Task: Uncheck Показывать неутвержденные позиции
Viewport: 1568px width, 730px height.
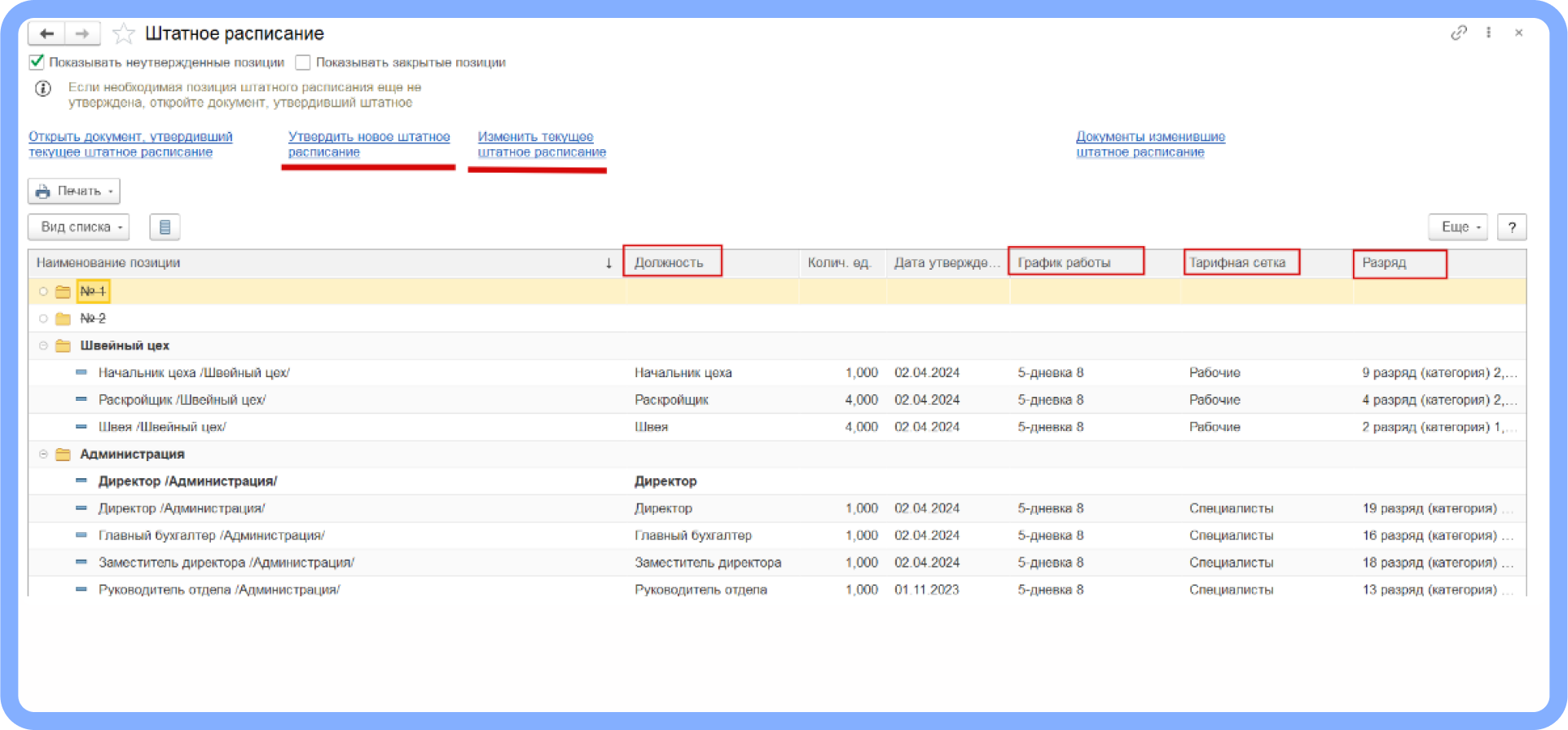Action: click(37, 62)
